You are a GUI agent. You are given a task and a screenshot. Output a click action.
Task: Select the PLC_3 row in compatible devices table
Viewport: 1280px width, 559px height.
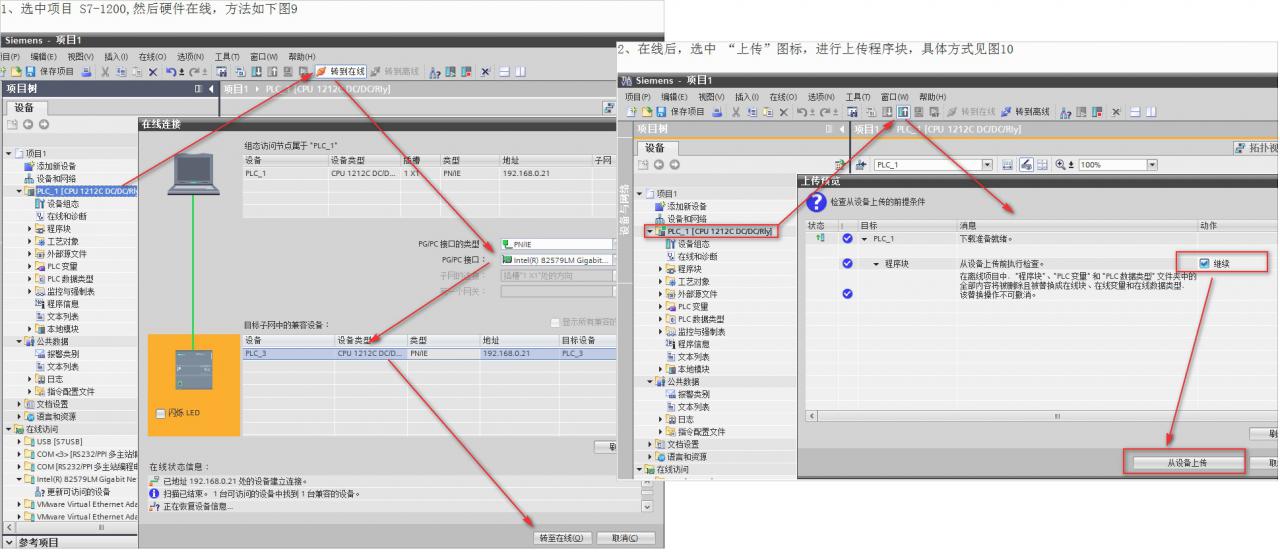(430, 353)
